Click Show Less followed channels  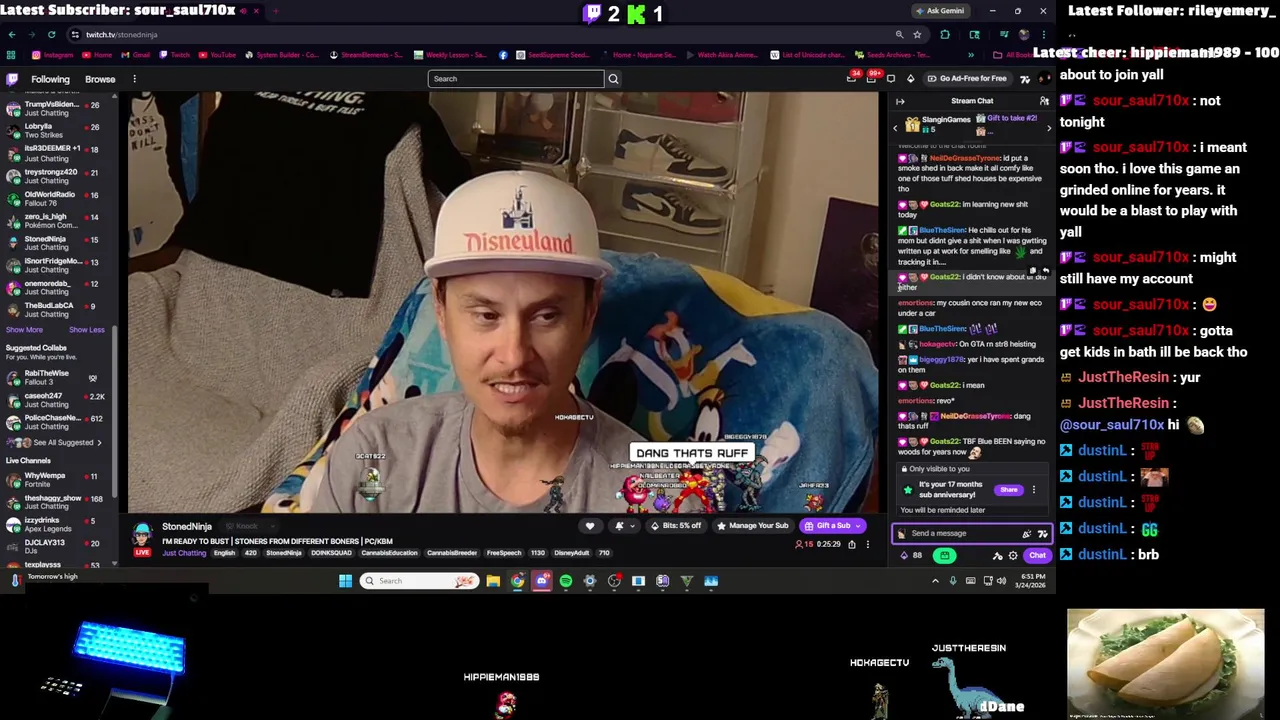coord(86,330)
